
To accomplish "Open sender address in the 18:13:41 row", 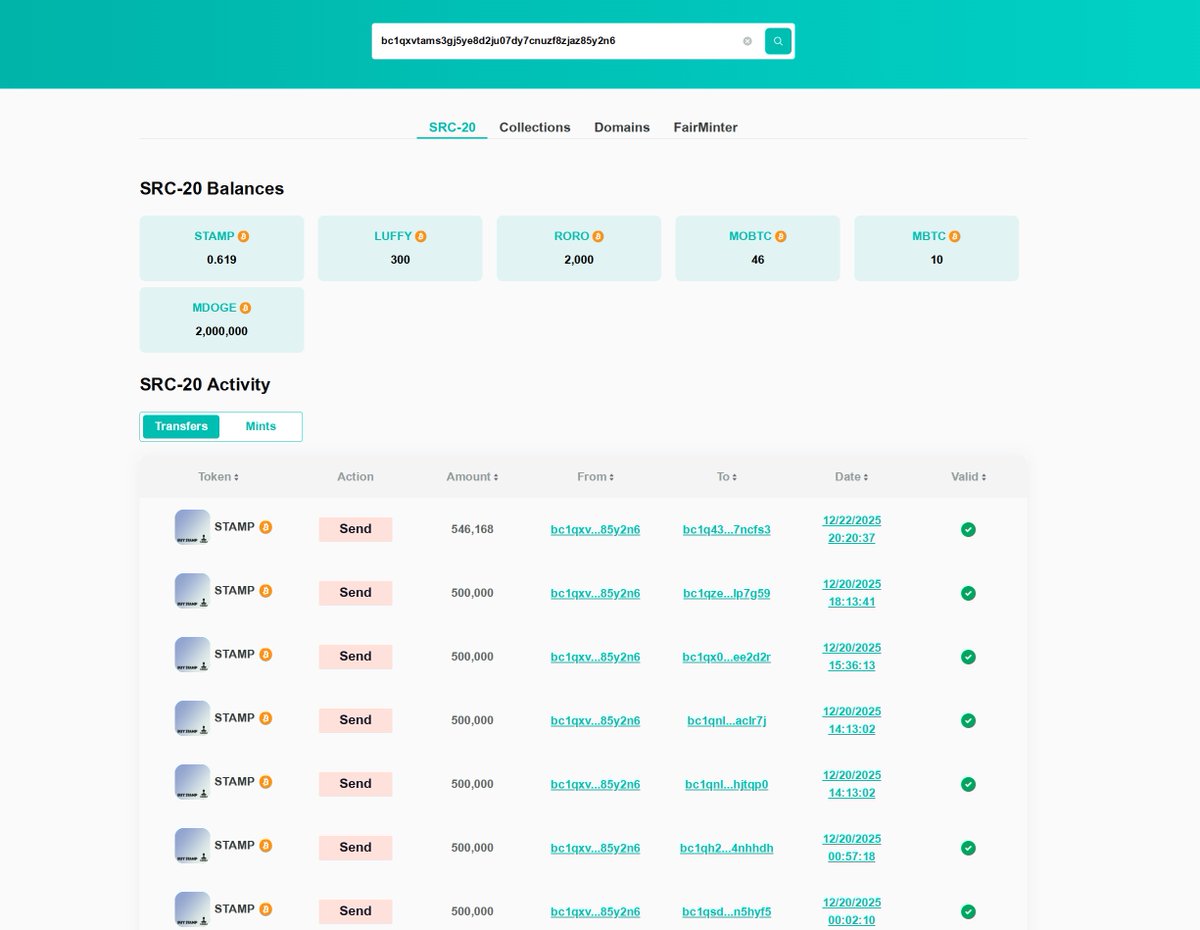I will click(595, 593).
